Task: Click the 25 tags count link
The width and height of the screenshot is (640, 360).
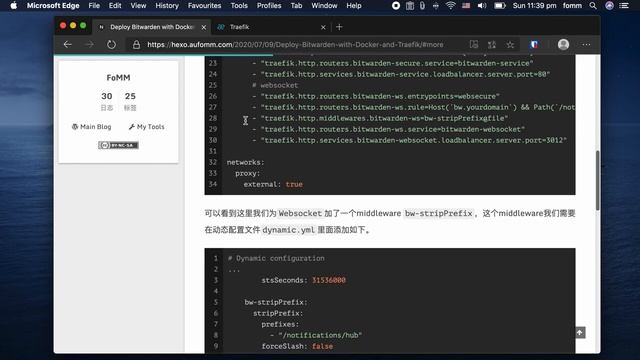Action: 130,101
